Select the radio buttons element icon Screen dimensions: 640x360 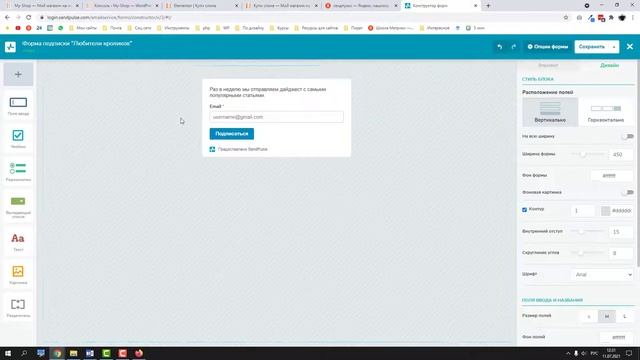point(18,168)
